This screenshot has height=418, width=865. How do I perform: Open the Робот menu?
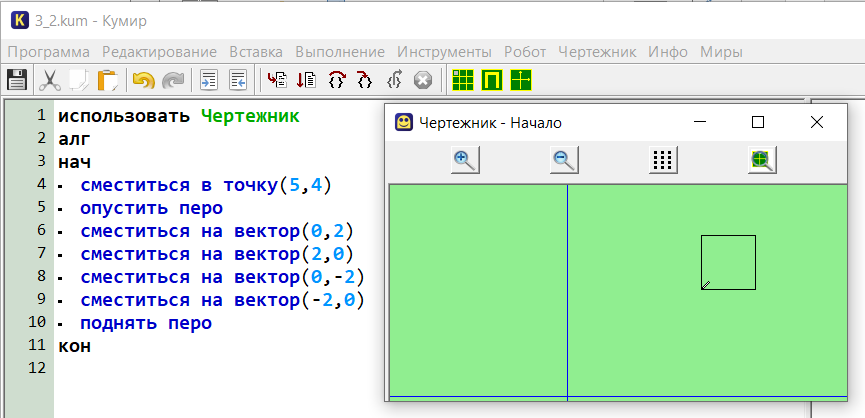(525, 52)
